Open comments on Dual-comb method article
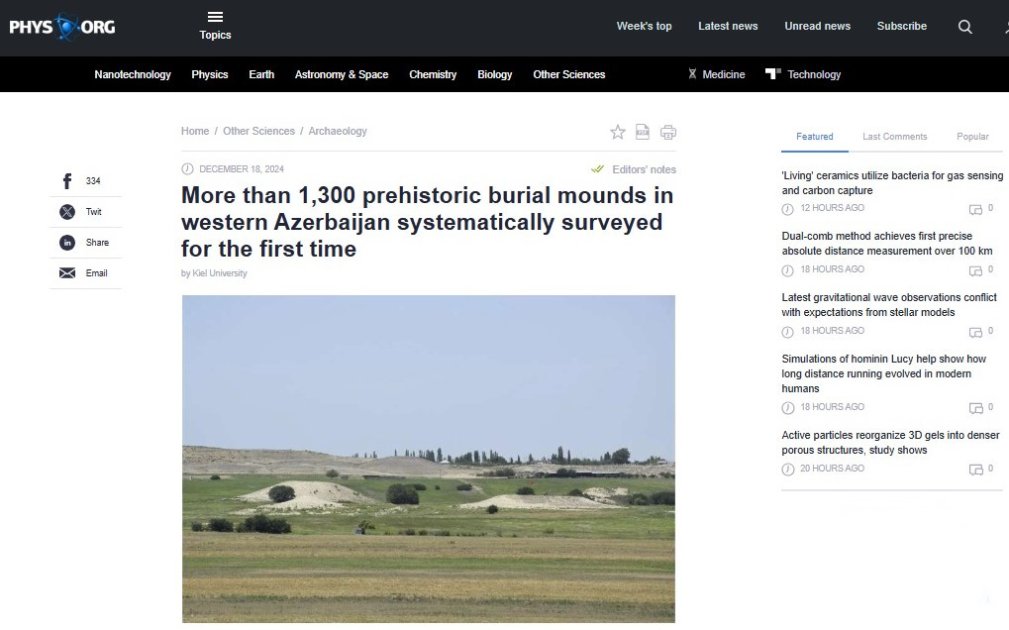Image resolution: width=1009 pixels, height=630 pixels. coord(979,270)
